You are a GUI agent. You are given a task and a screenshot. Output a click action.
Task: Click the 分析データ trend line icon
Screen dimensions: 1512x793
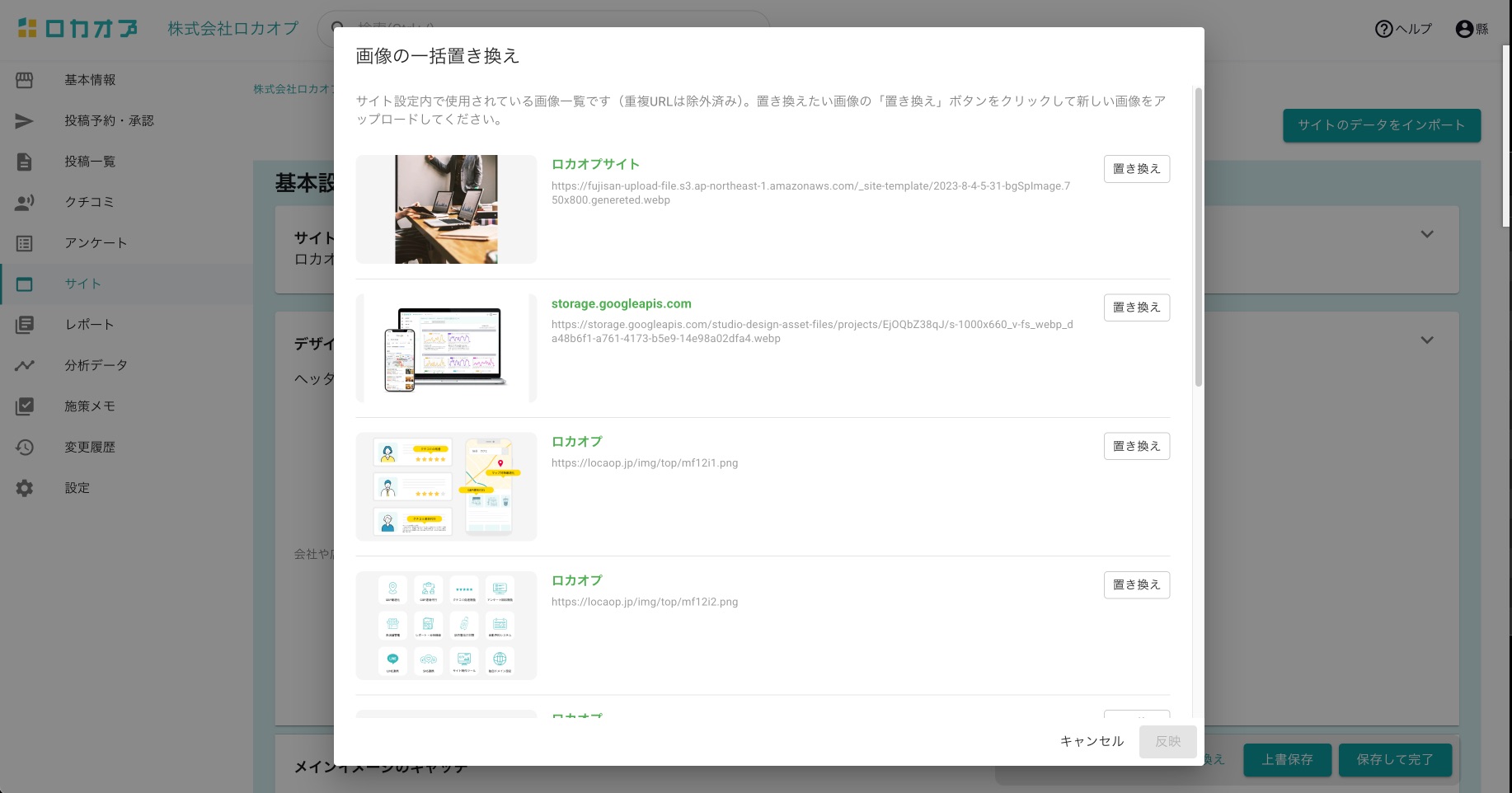(25, 366)
